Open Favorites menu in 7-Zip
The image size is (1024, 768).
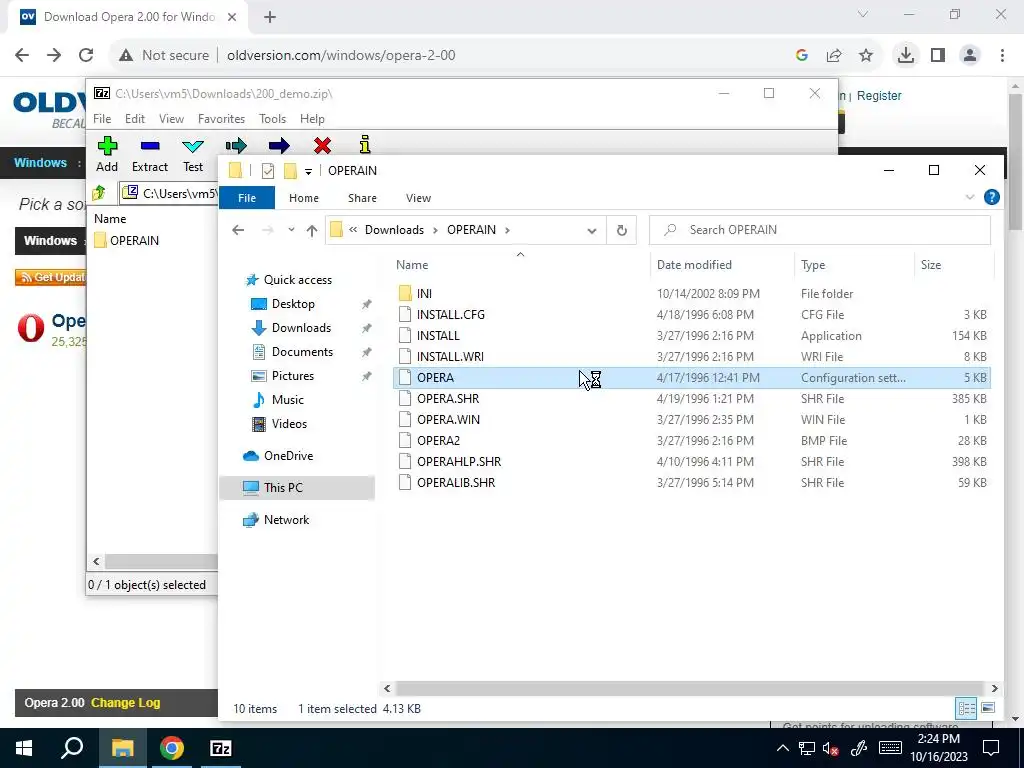[x=221, y=119]
